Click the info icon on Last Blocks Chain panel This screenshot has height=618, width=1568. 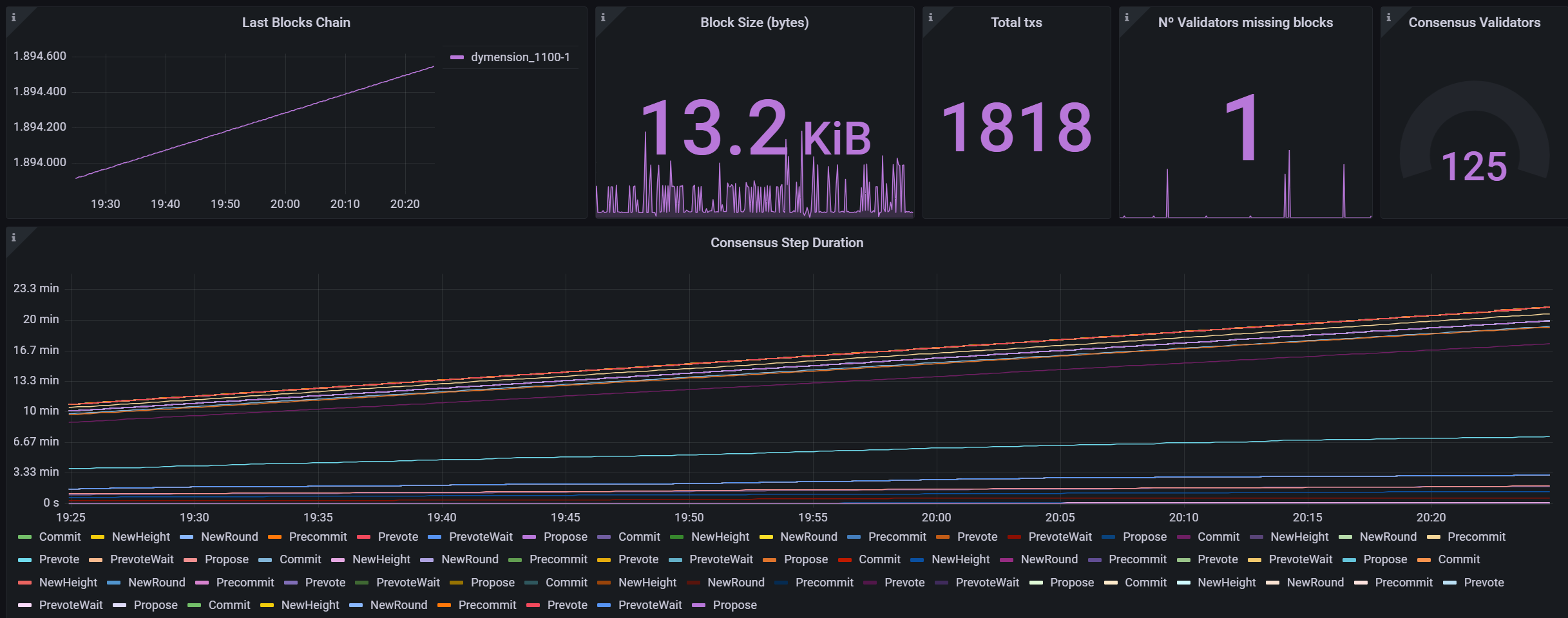point(14,17)
